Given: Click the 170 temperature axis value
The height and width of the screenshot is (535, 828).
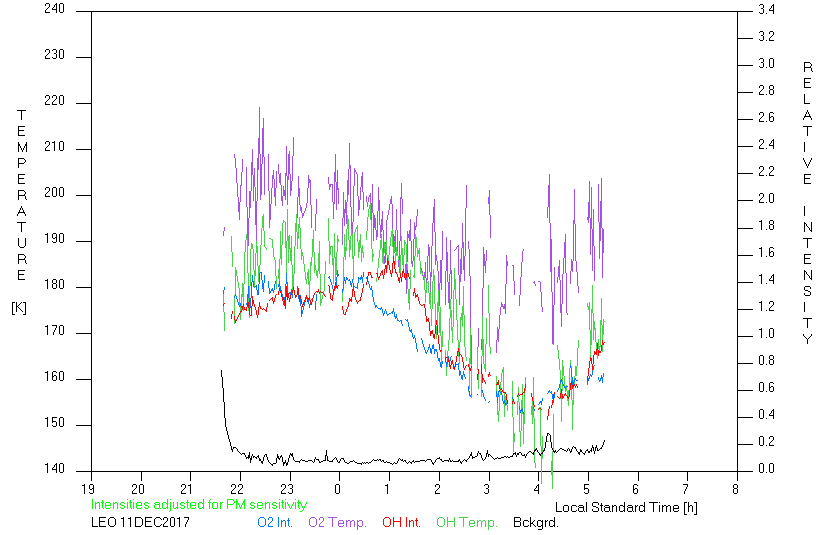Looking at the screenshot, I should (x=54, y=331).
